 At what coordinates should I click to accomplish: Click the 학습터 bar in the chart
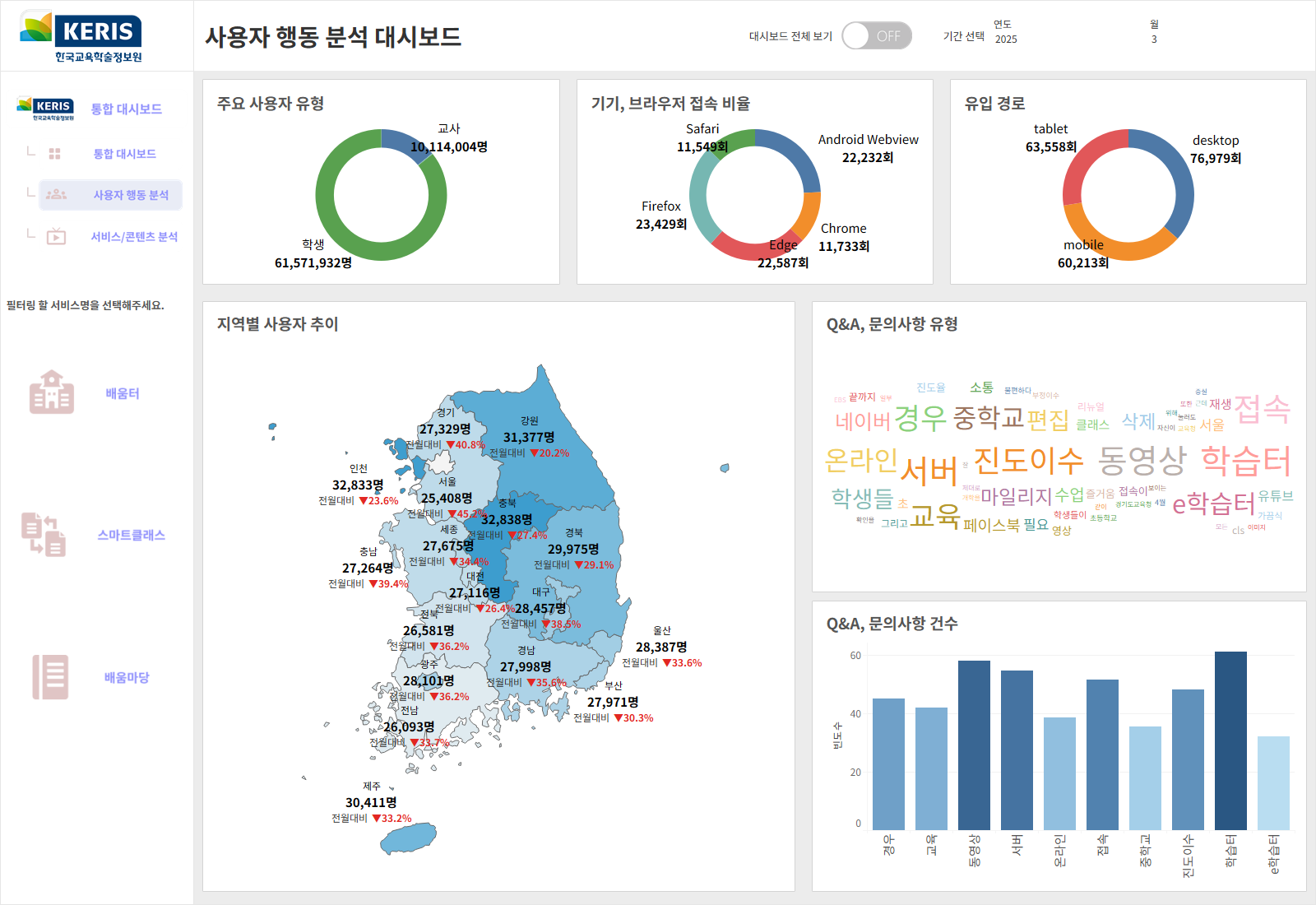coord(1230,740)
